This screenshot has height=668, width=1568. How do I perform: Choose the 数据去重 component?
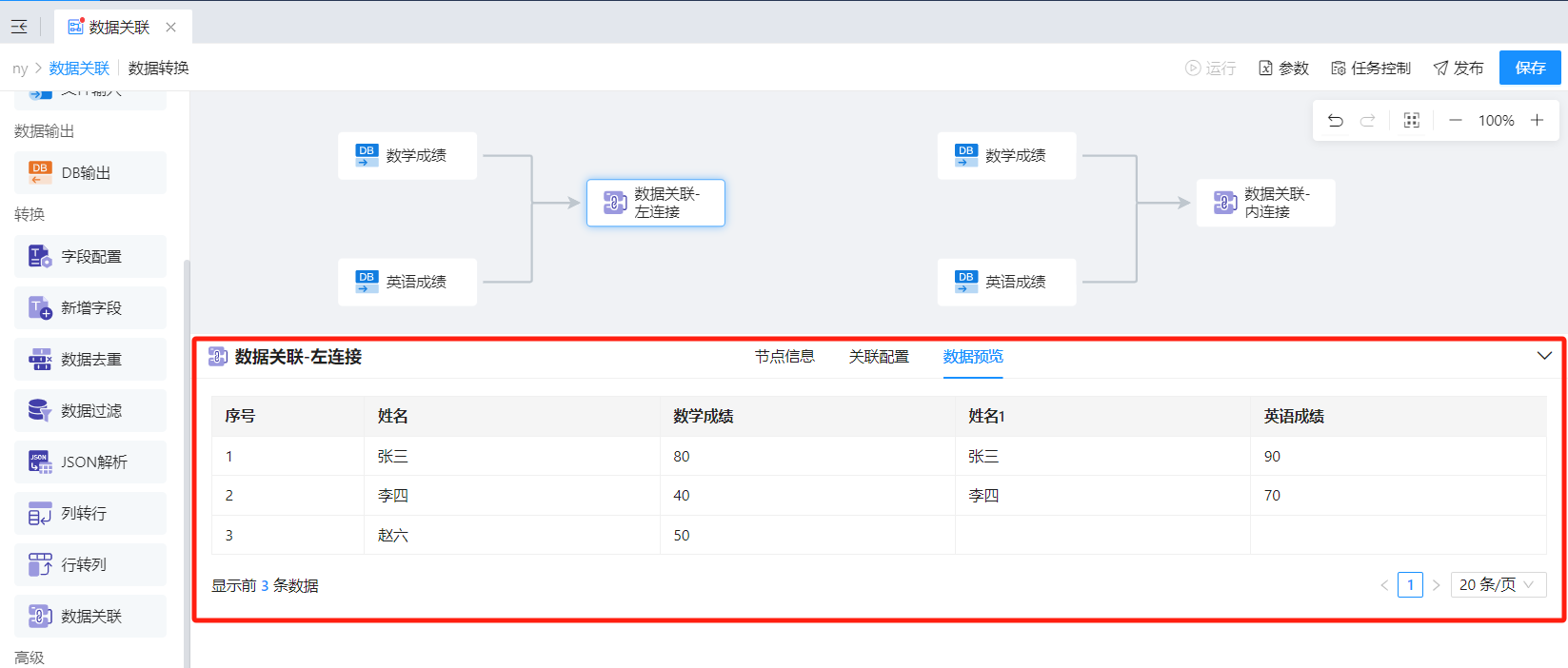coord(89,360)
